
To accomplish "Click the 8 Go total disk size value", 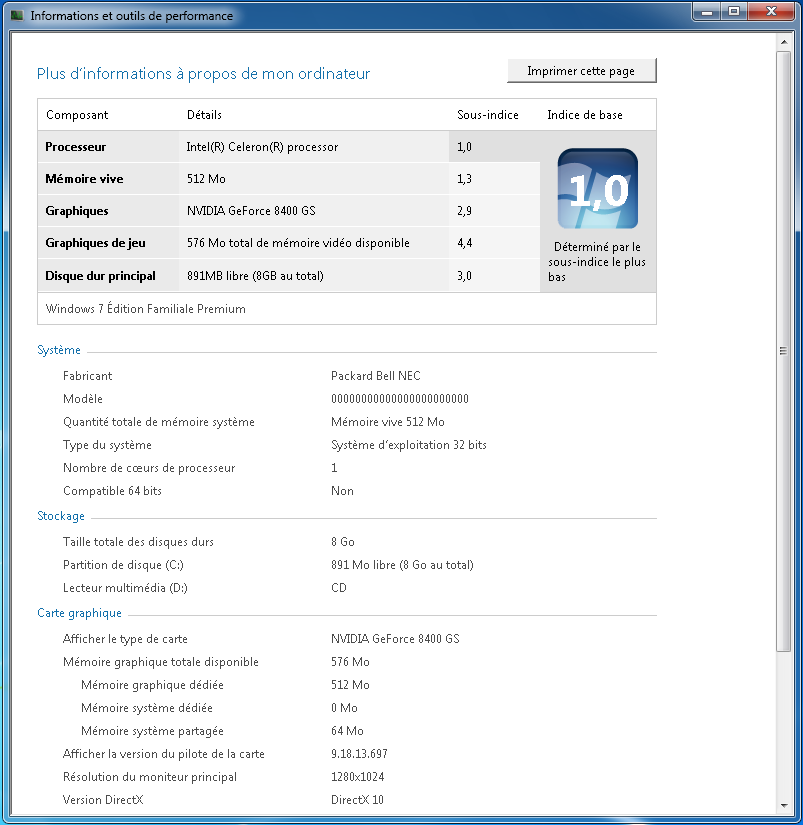I will click(x=343, y=542).
